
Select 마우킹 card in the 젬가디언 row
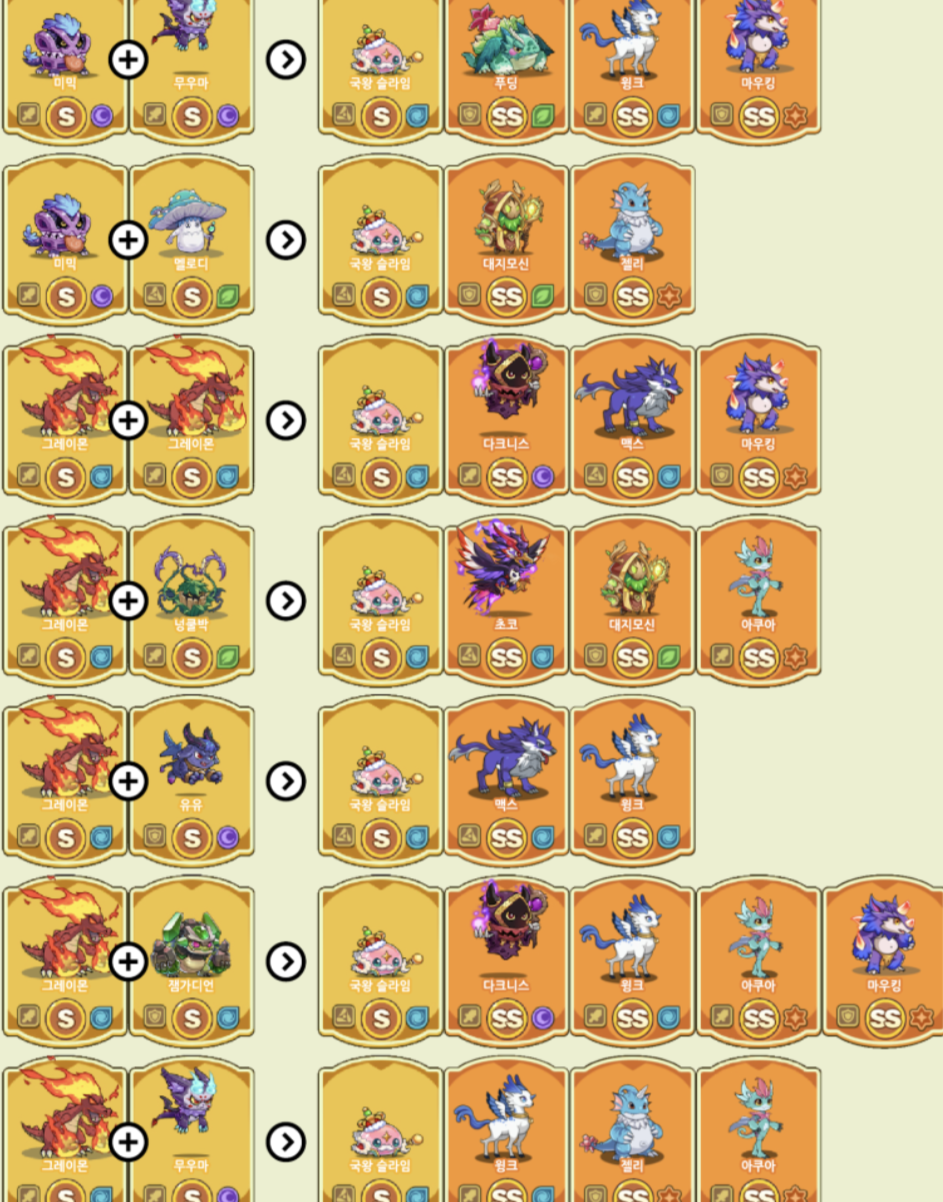(885, 960)
